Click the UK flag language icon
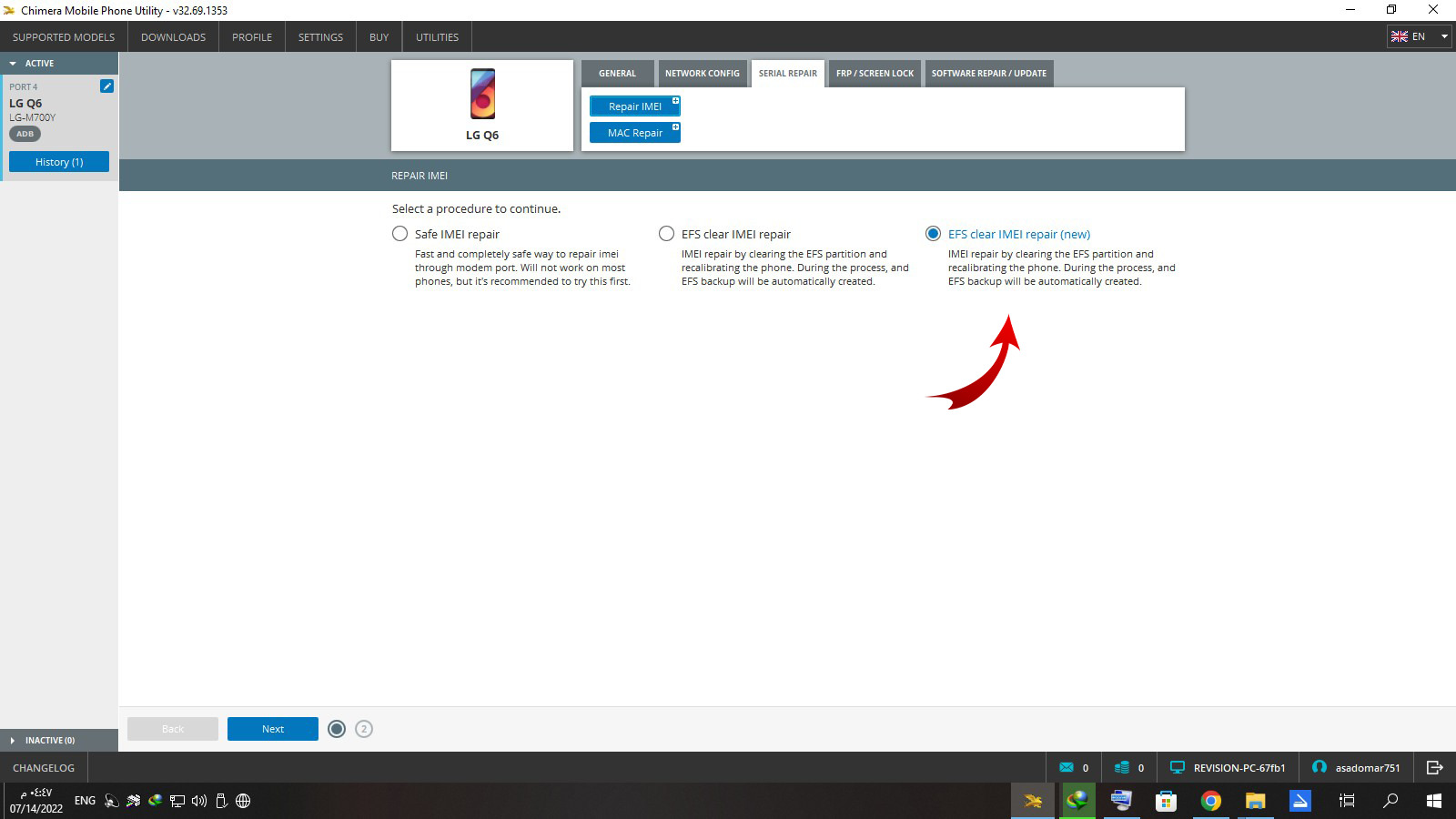1456x819 pixels. click(x=1400, y=36)
